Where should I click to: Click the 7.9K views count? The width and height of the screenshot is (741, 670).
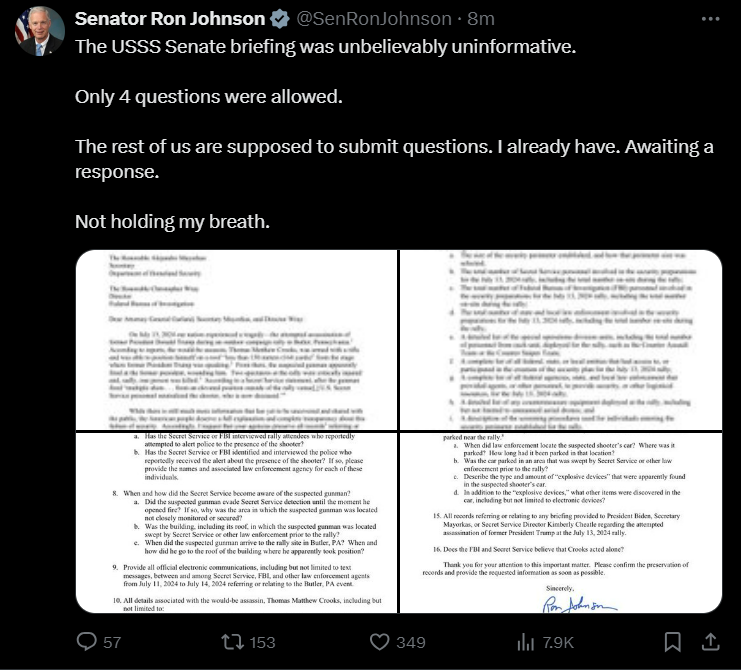point(558,642)
